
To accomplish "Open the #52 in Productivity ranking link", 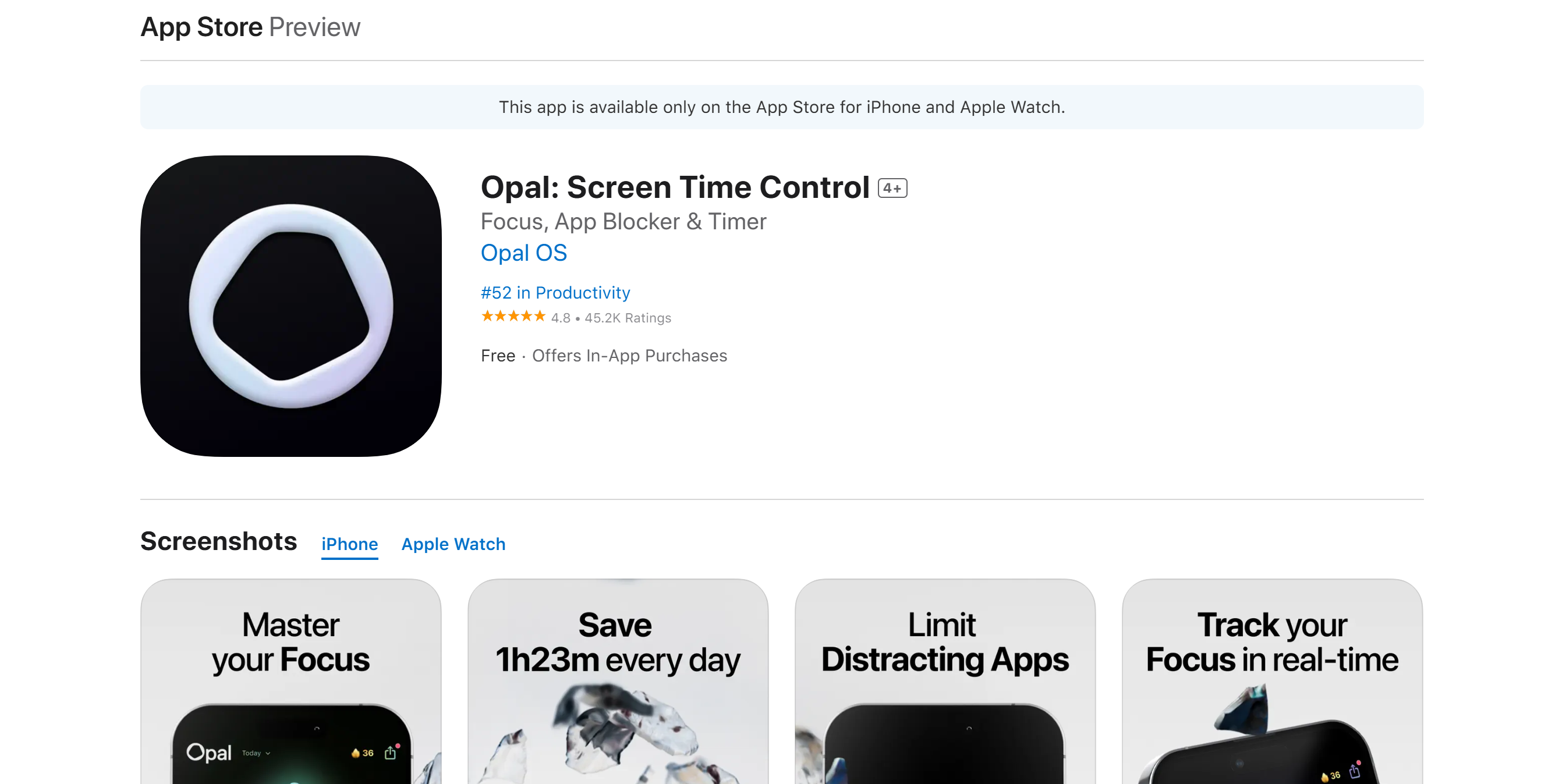I will pos(555,293).
